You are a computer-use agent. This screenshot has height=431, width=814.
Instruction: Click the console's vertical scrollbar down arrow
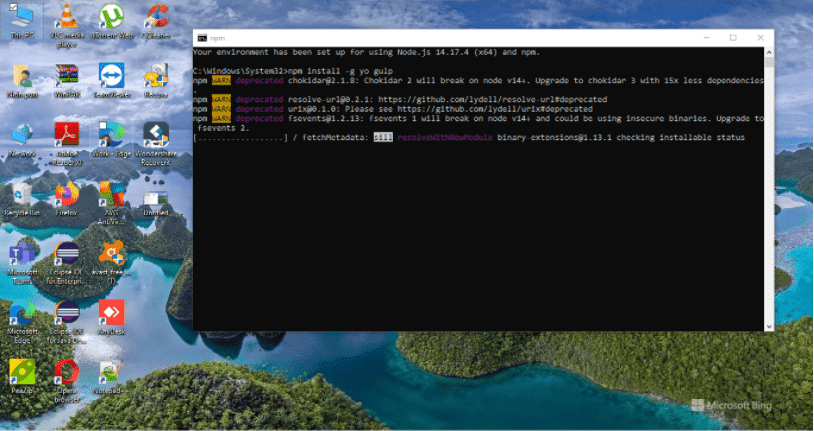coord(768,324)
